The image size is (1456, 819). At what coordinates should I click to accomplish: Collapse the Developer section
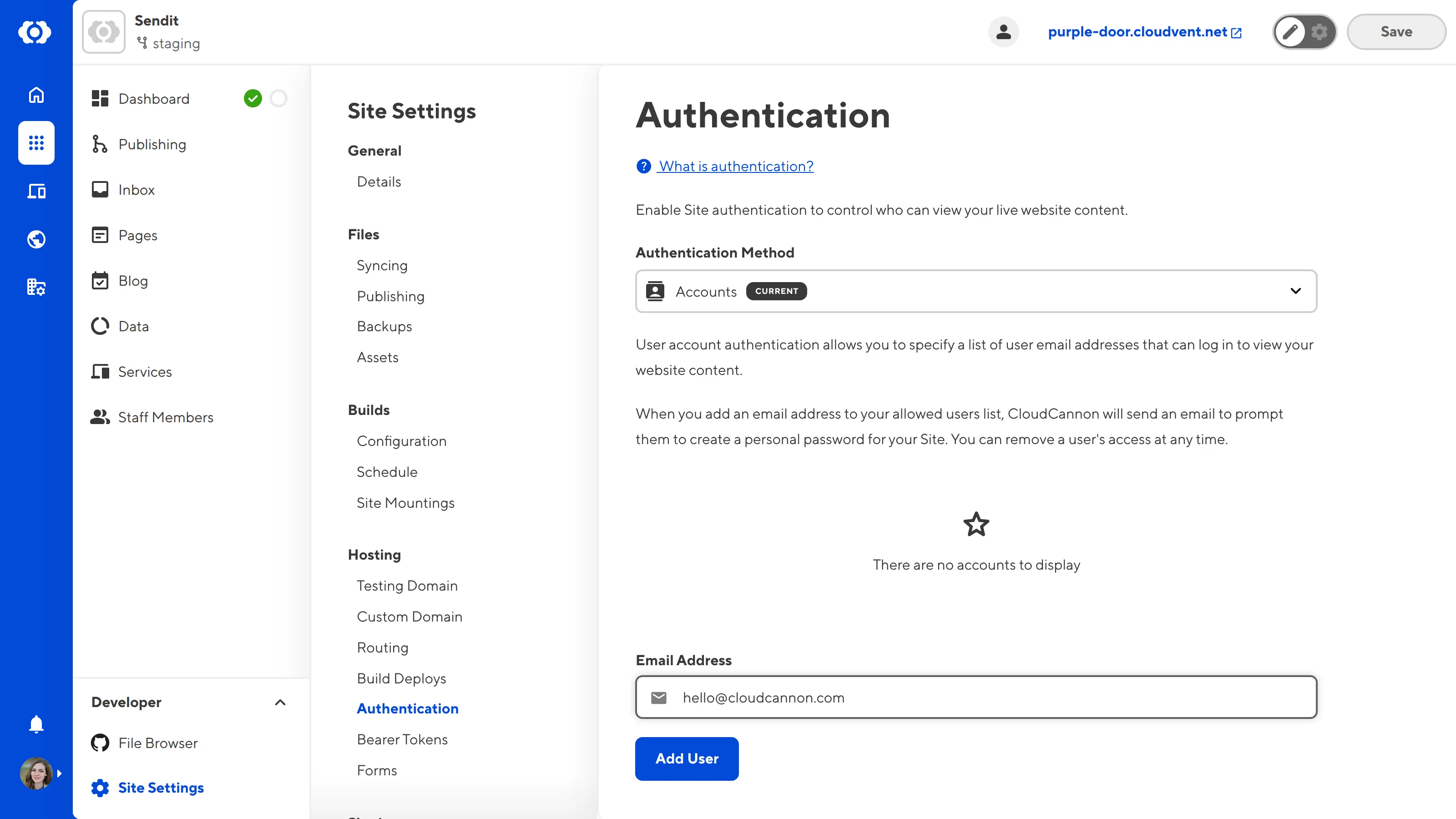pos(281,703)
